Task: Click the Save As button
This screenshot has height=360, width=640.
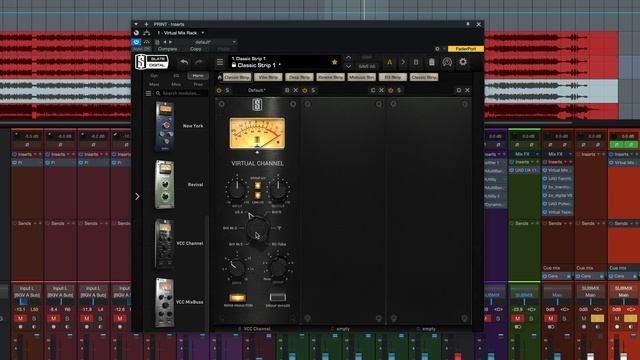Action: point(367,66)
